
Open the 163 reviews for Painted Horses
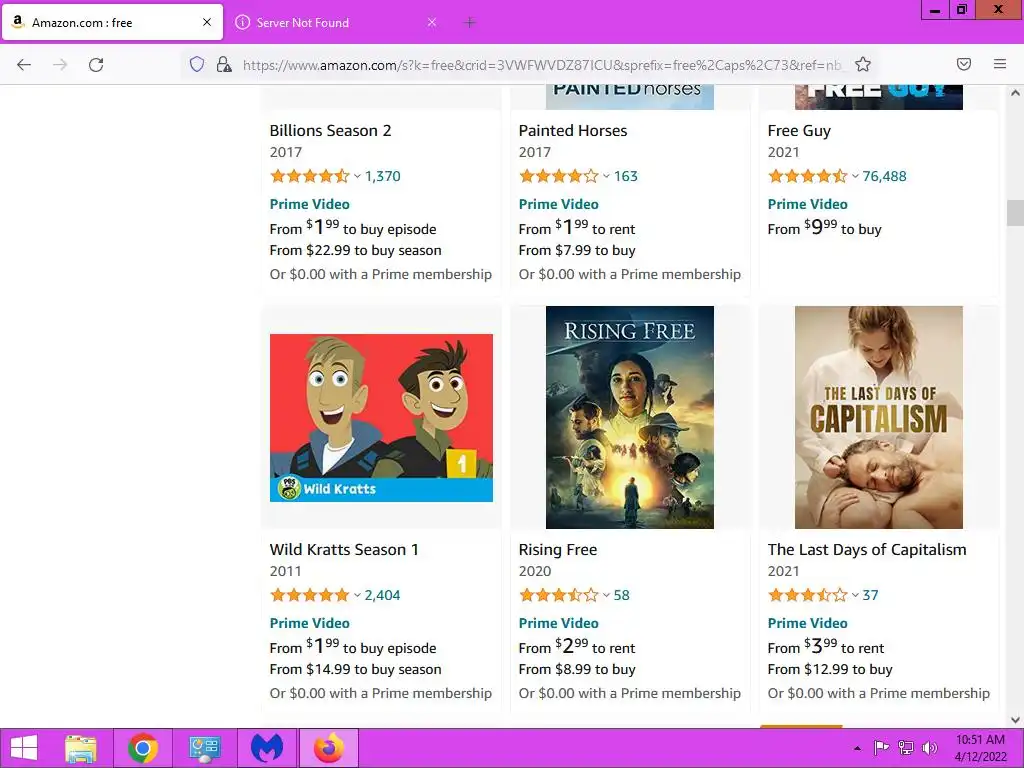(626, 176)
